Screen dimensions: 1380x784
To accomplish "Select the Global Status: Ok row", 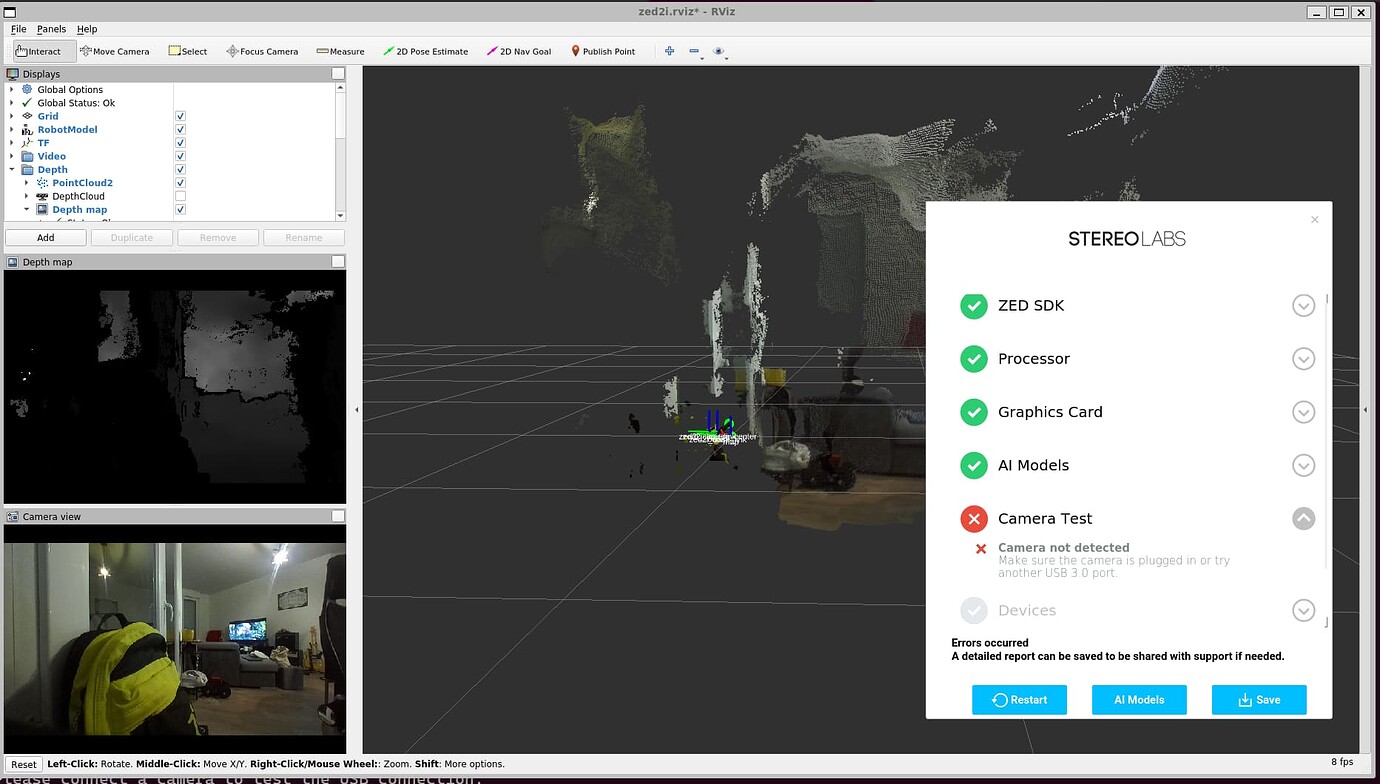I will click(x=76, y=103).
